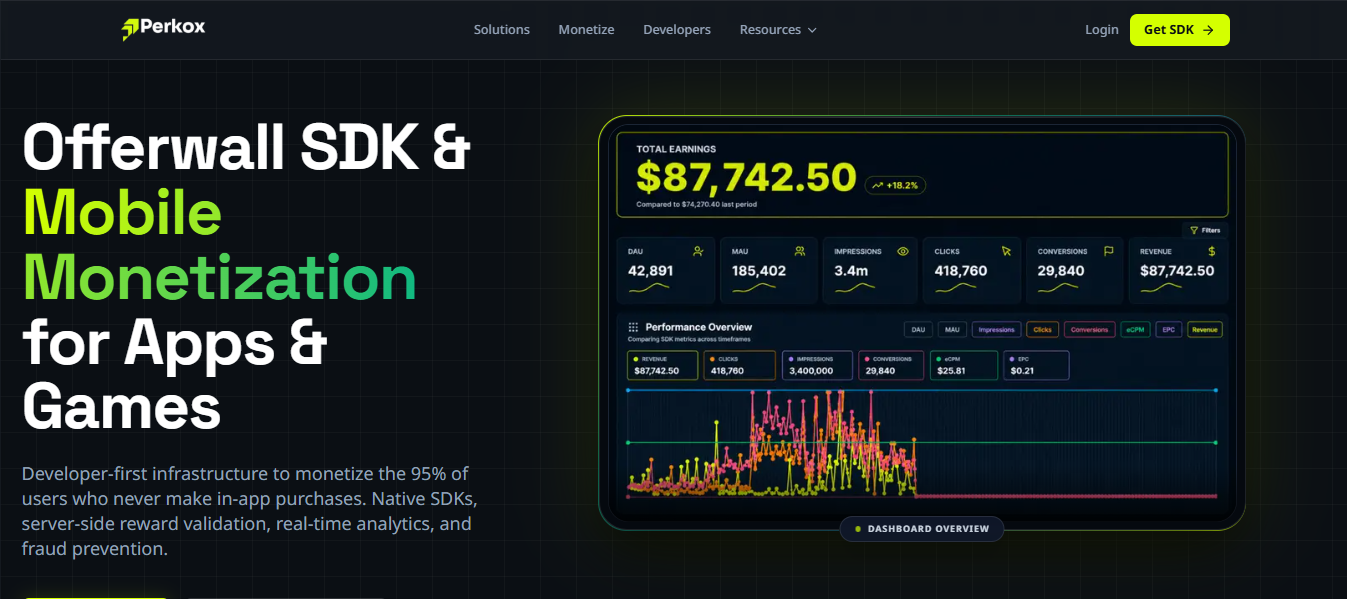Click the green dot in eCPM legend card
The image size is (1347, 599).
(937, 358)
